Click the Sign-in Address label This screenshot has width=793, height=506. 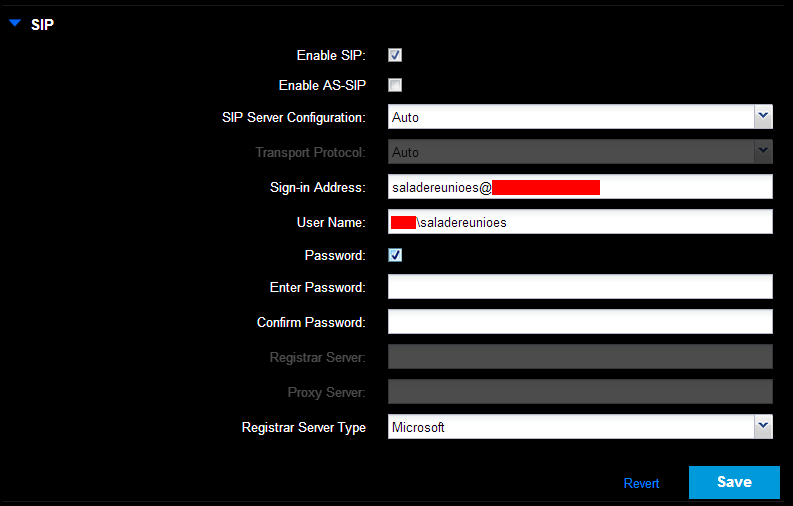(318, 188)
